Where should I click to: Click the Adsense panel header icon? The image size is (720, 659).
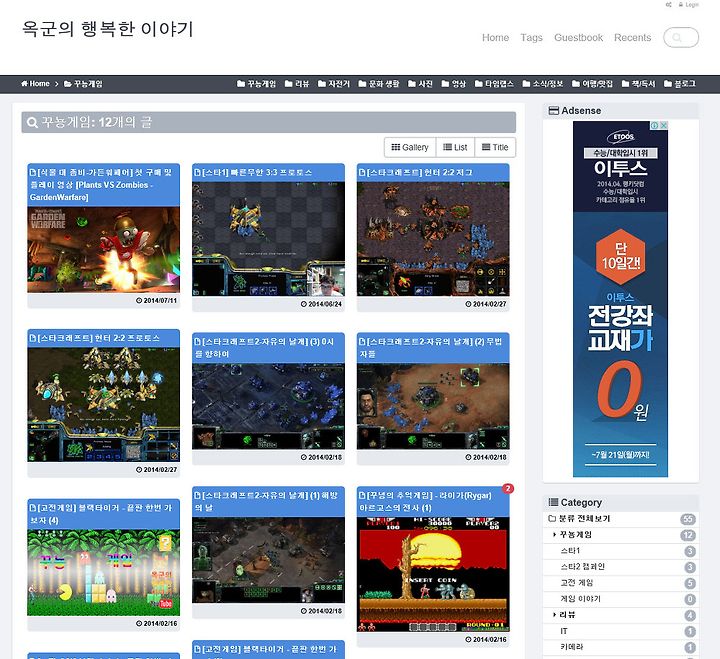point(554,111)
